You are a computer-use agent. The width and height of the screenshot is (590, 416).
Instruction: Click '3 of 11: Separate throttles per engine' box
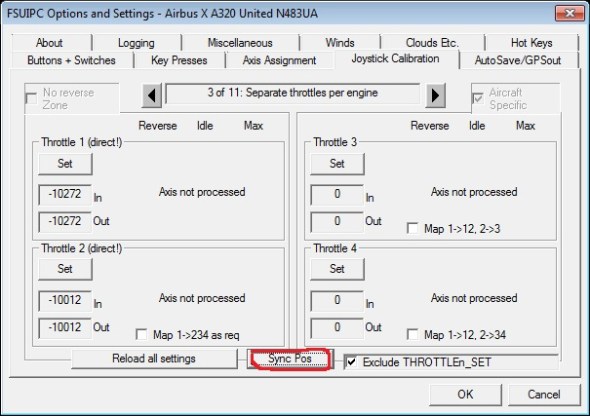[x=293, y=93]
